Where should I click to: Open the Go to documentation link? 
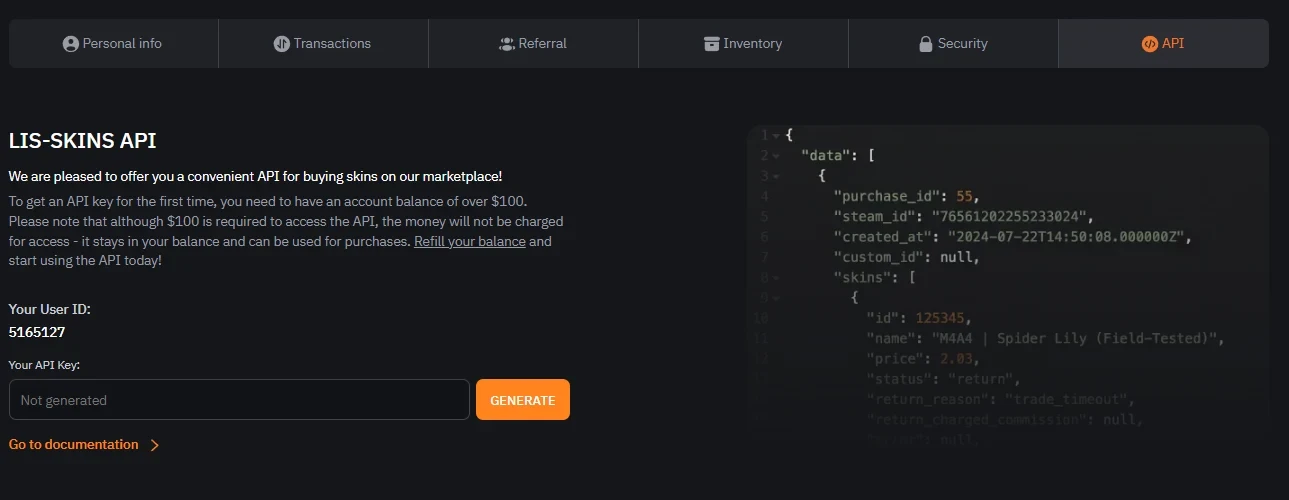[x=74, y=445]
